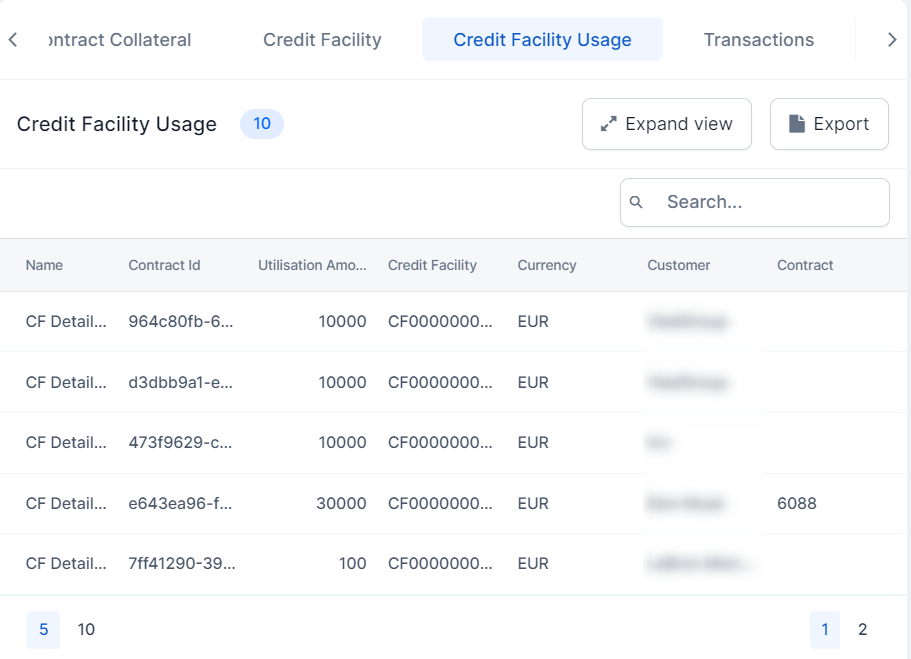Select the row with contract 6088
The image size is (911, 659).
click(x=796, y=504)
